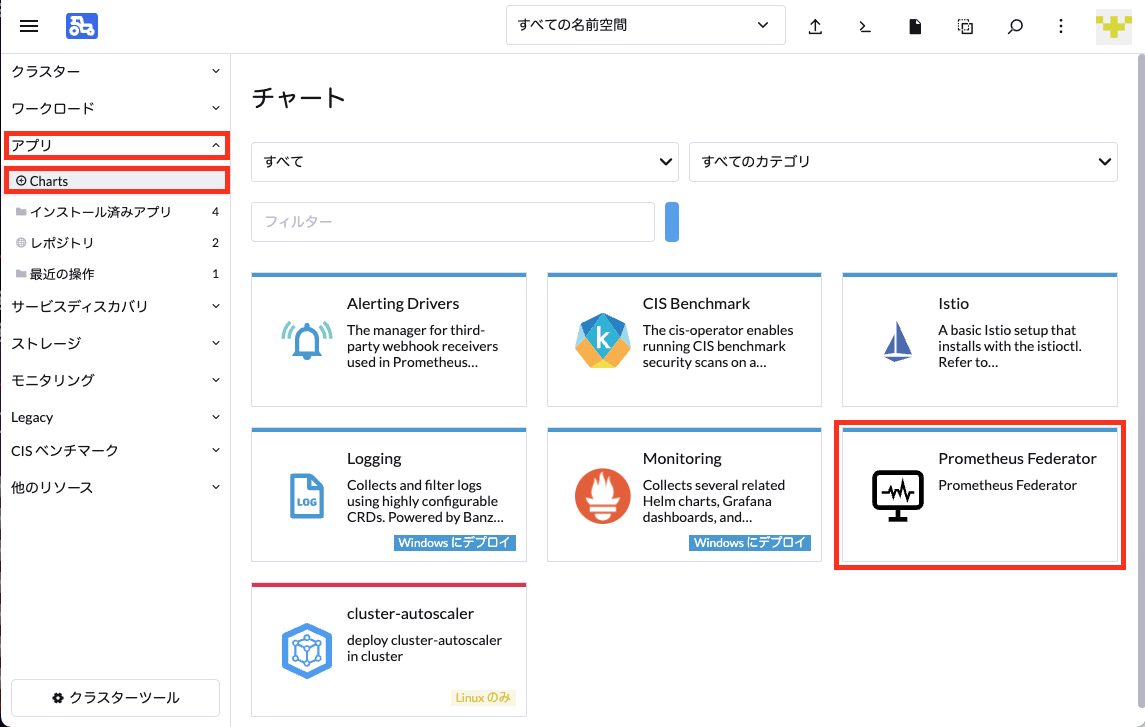1145x727 pixels.
Task: Click the gear icon in クラスターツール
Action: tap(58, 698)
